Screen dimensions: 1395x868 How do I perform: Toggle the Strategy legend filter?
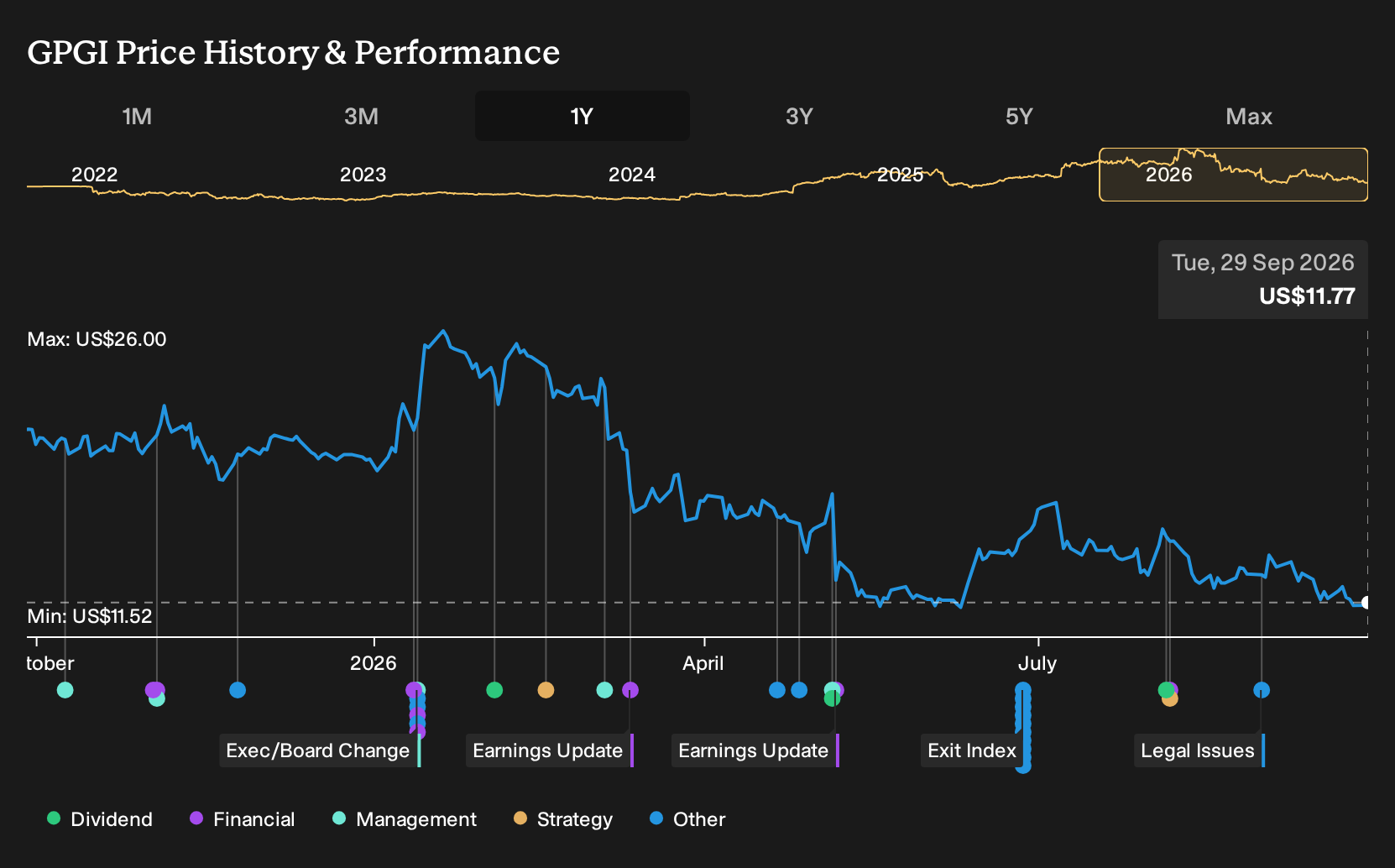click(x=563, y=819)
